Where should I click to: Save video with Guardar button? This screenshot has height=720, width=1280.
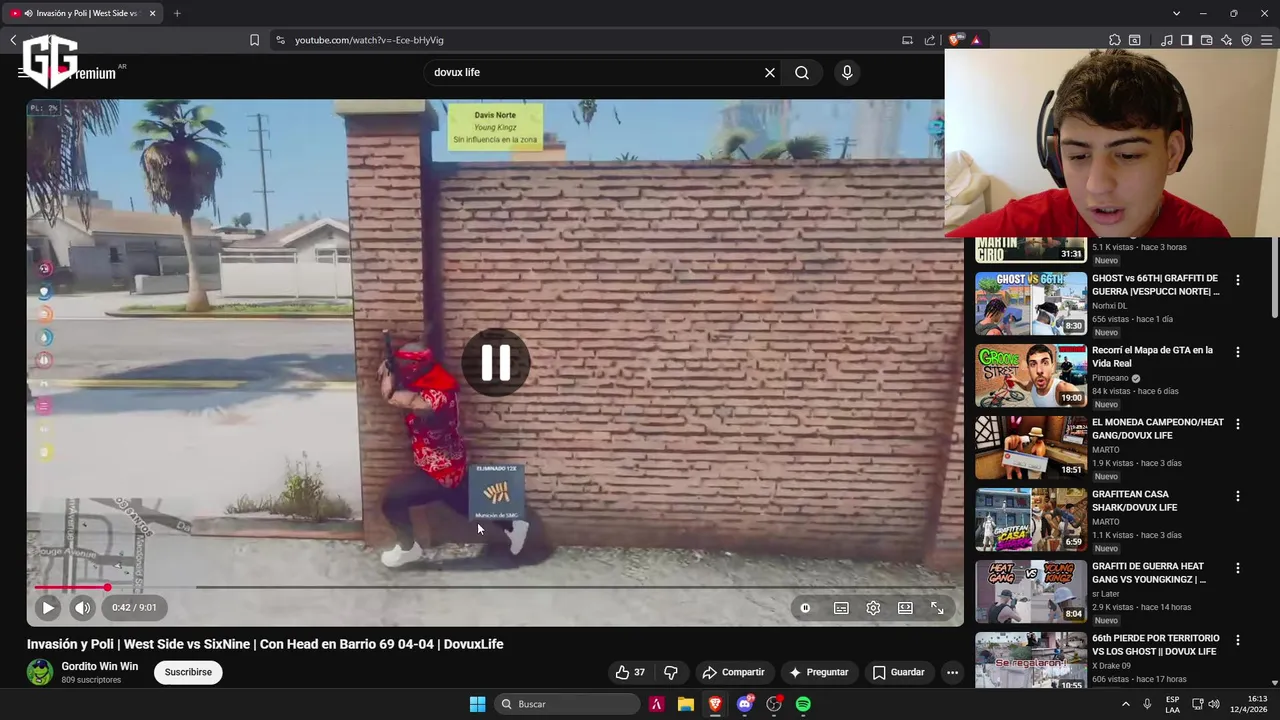click(898, 672)
